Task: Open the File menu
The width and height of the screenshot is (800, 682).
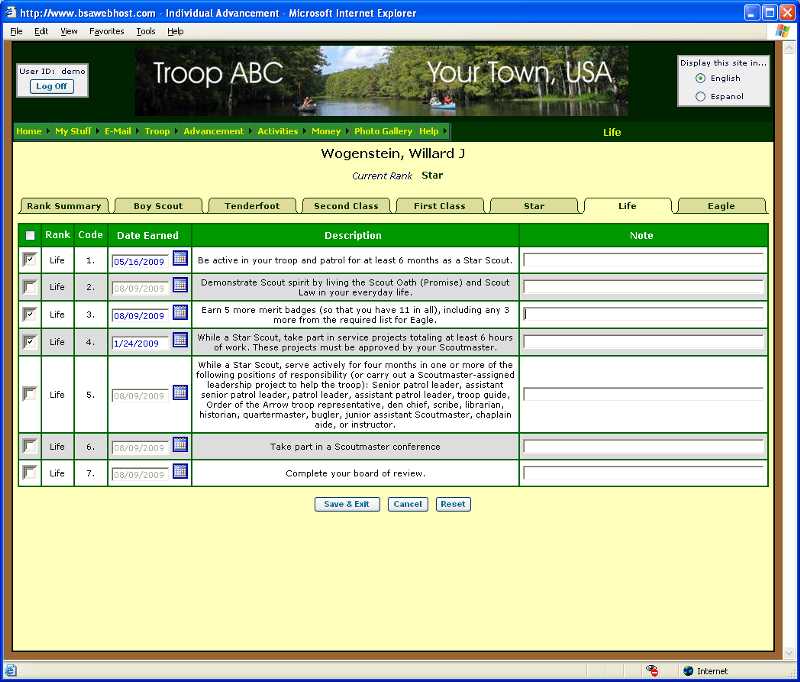Action: 16,31
